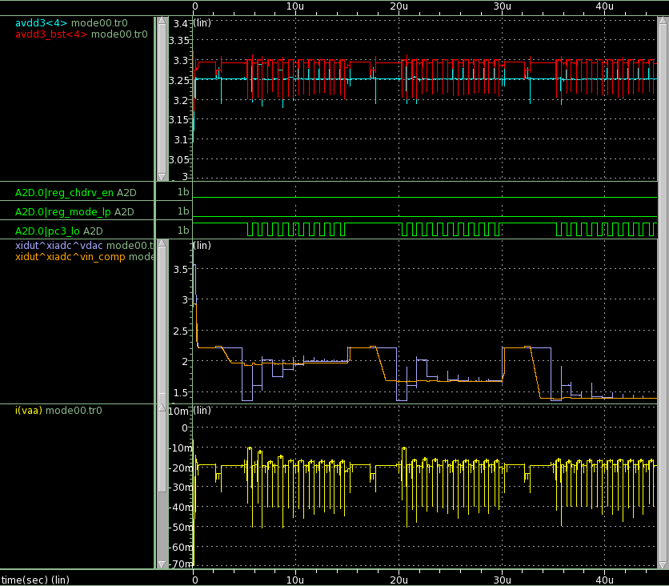Click the 1b value of pc3_lo
669x586 pixels.
click(183, 230)
